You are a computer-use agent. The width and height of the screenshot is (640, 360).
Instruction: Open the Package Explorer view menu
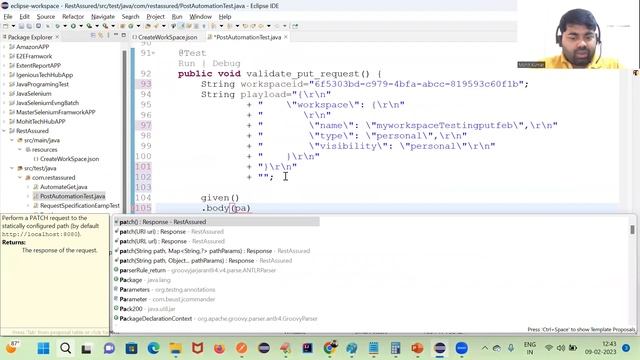pyautogui.click(x=108, y=36)
